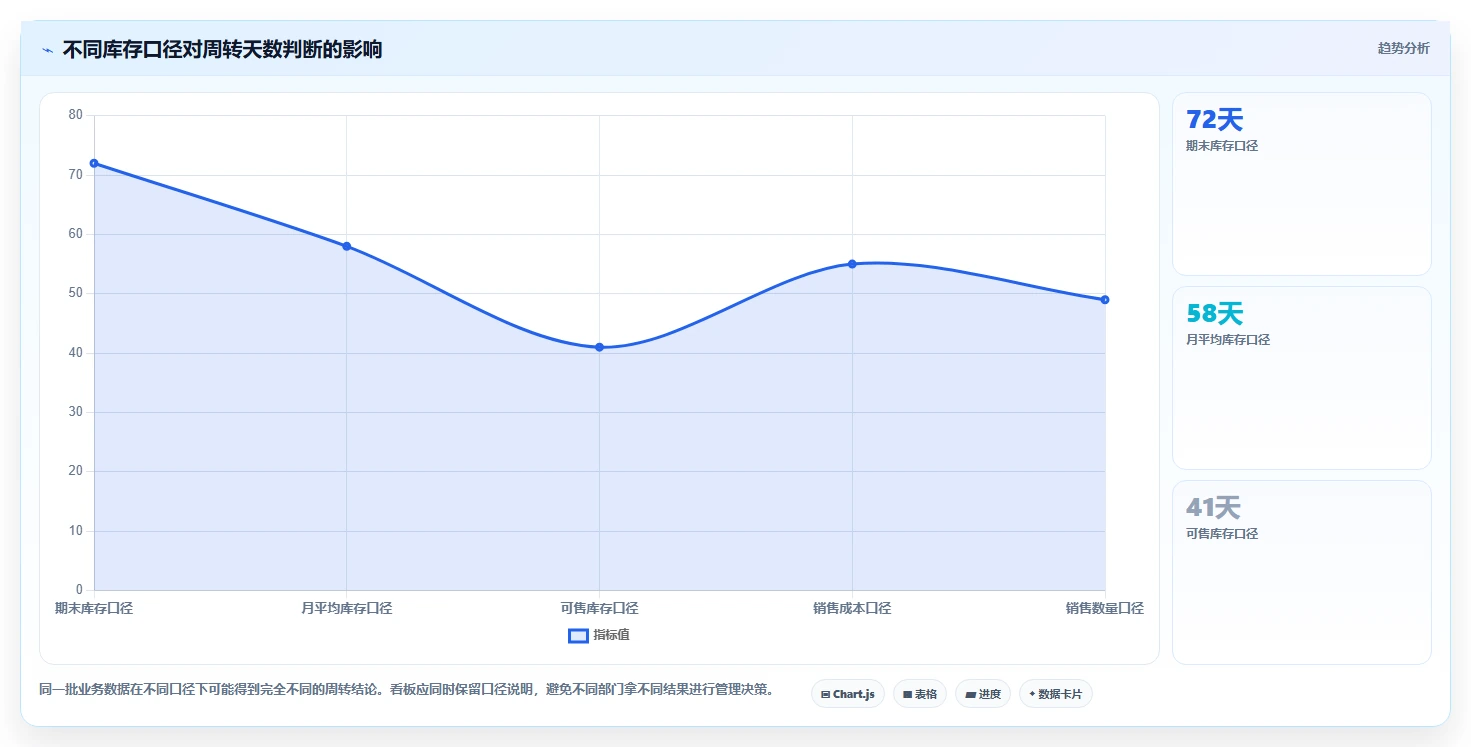Click the x-axis label 销售成本口径
Viewport: 1471px width, 747px height.
(852, 608)
